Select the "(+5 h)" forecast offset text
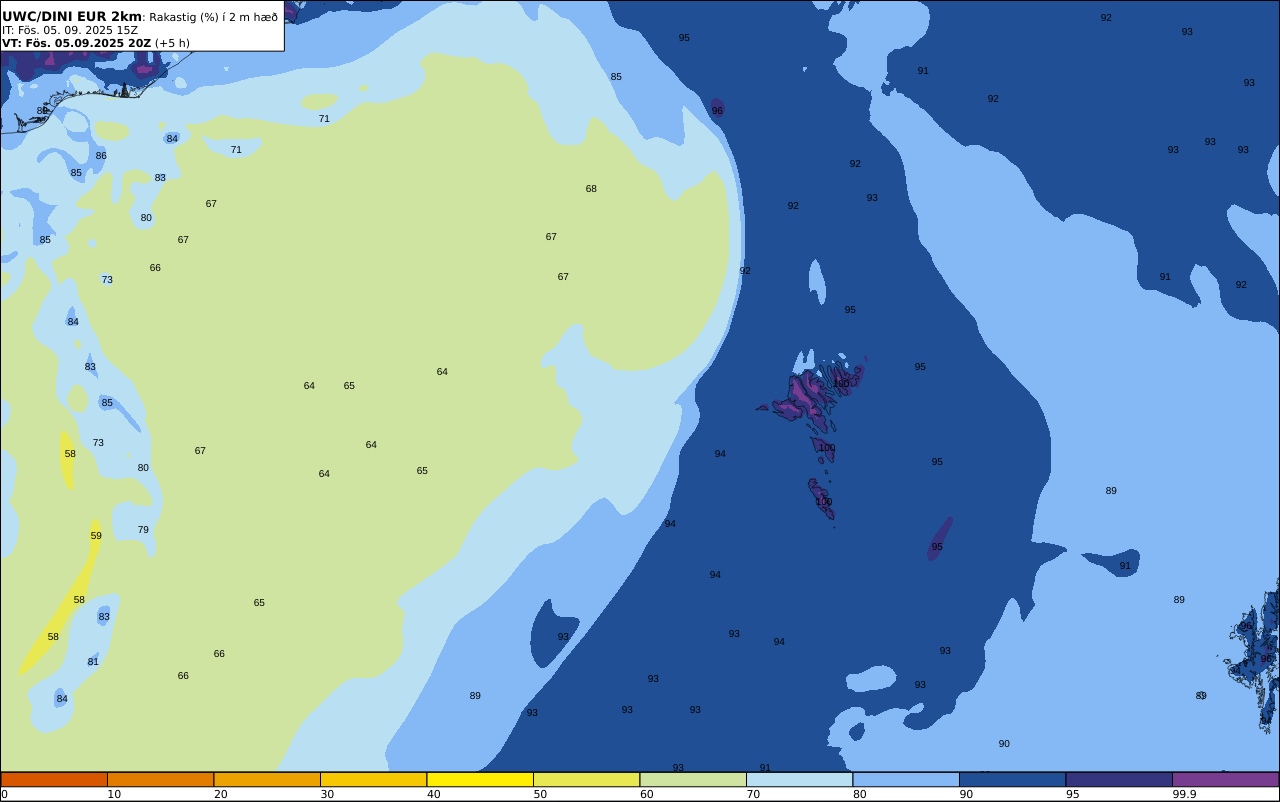The height and width of the screenshot is (802, 1280). pos(172,43)
